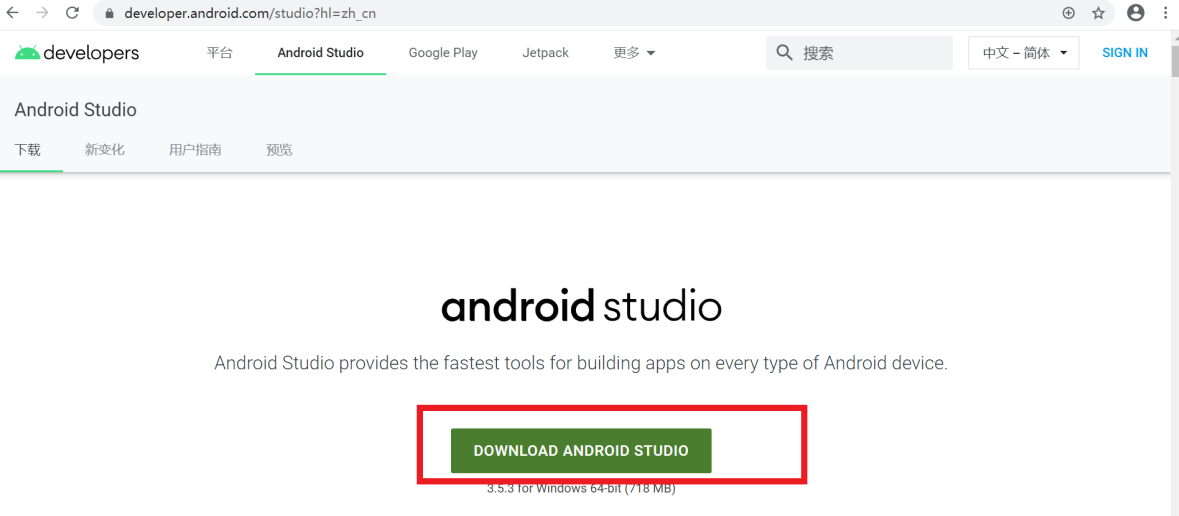Select Android Studio in top navigation
The width and height of the screenshot is (1179, 516).
coord(320,53)
